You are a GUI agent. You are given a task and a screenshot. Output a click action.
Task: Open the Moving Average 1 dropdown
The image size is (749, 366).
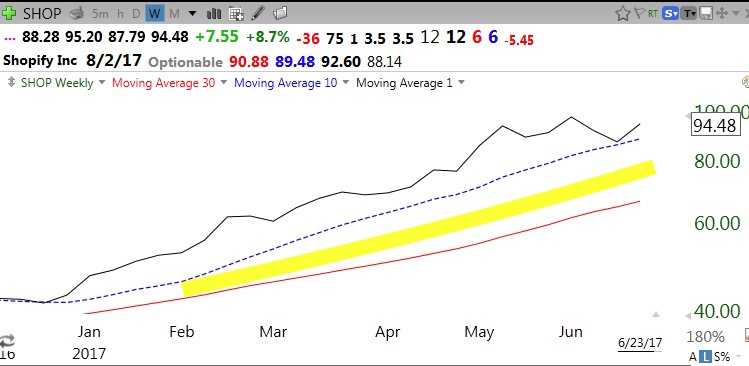(461, 83)
